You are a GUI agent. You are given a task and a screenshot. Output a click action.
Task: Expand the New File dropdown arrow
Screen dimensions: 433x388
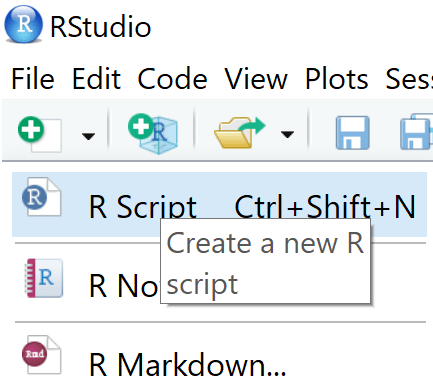88,136
